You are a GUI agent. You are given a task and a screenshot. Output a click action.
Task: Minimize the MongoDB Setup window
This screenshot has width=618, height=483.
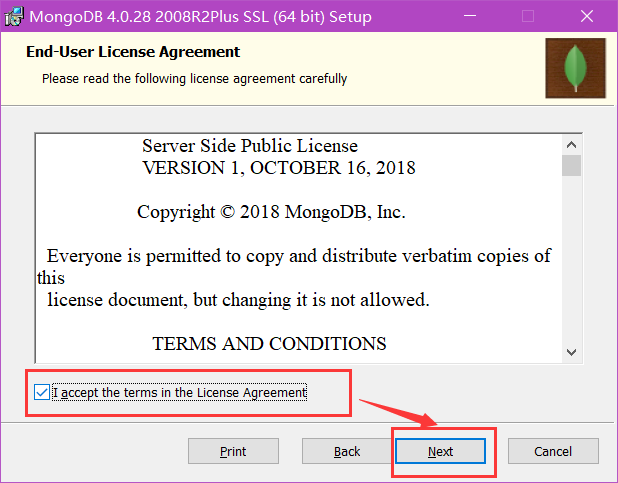click(470, 16)
